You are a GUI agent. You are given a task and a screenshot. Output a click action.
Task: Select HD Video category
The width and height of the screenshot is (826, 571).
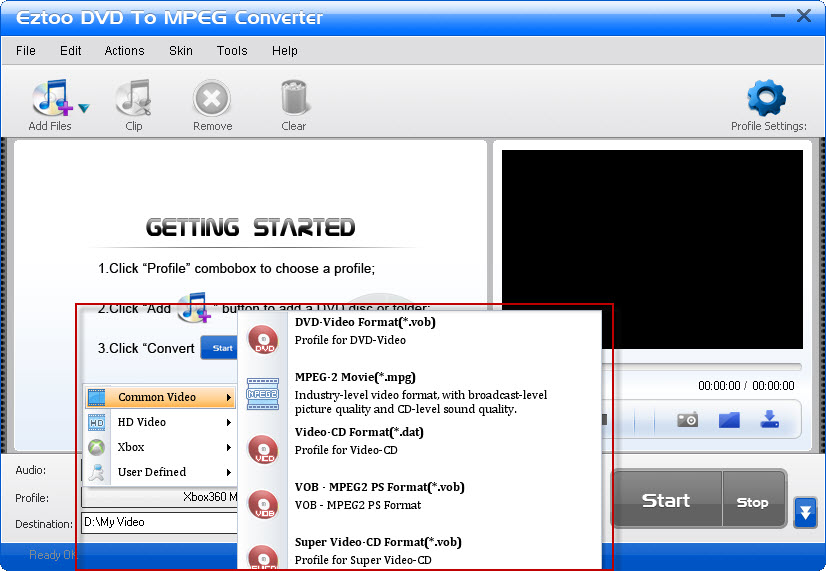click(x=160, y=422)
